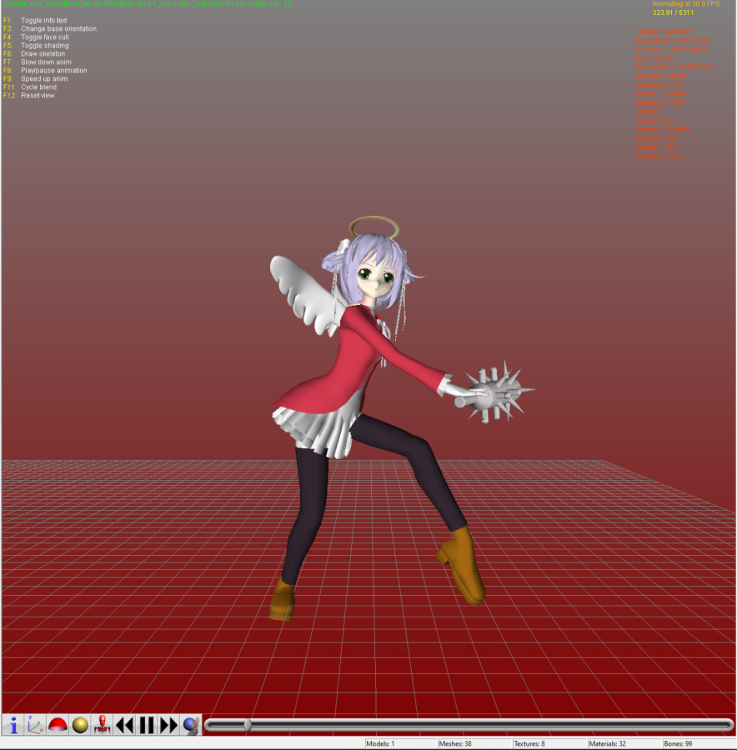Click the character's golden halo
737x750 pixels.
tap(374, 227)
